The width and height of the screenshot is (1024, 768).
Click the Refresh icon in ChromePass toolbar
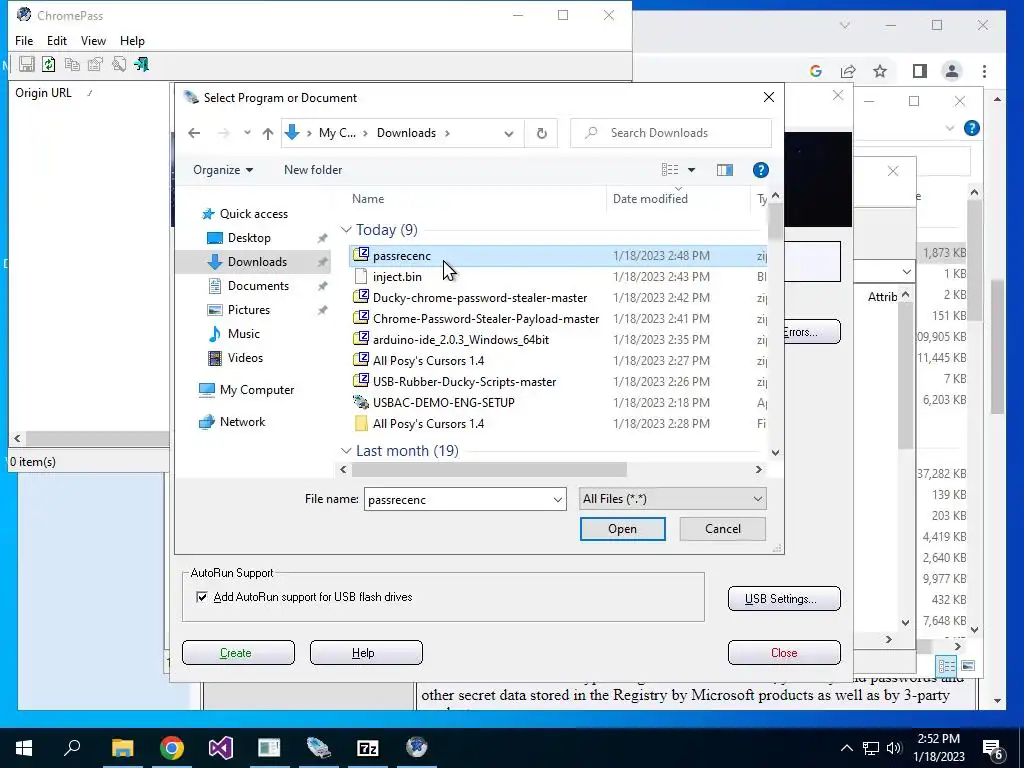click(x=49, y=64)
